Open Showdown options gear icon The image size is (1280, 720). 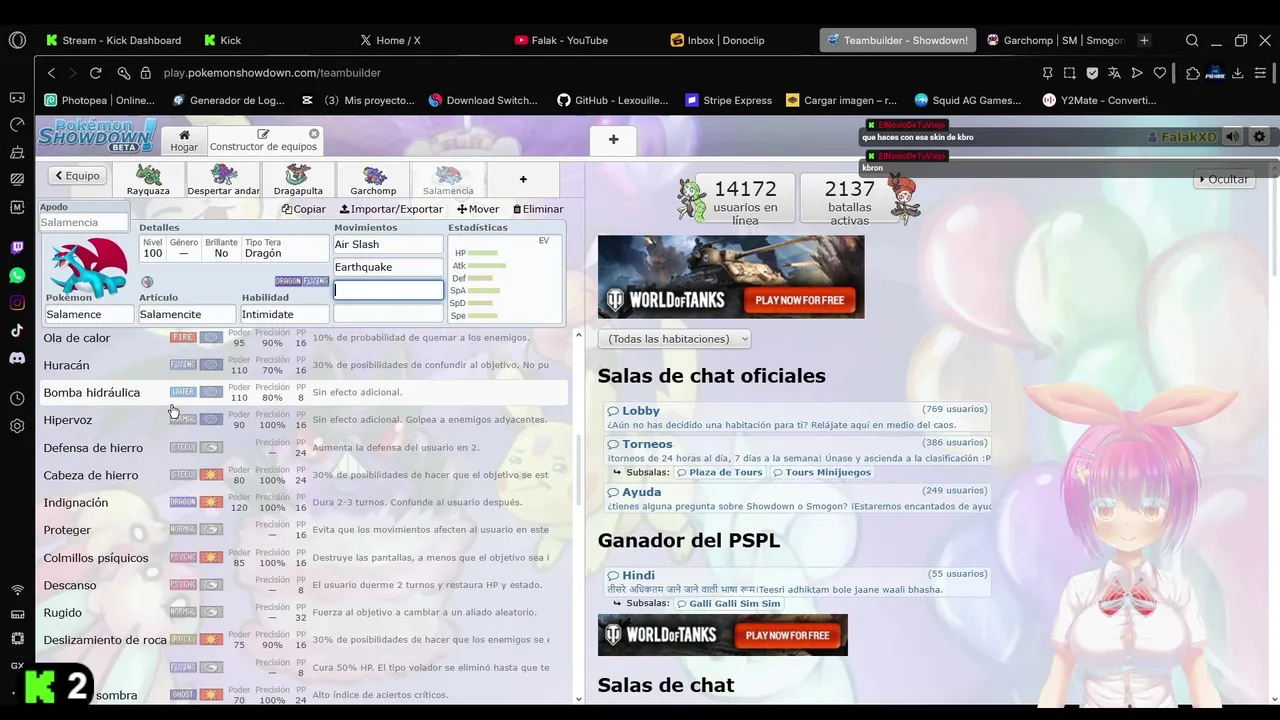[x=1259, y=137]
